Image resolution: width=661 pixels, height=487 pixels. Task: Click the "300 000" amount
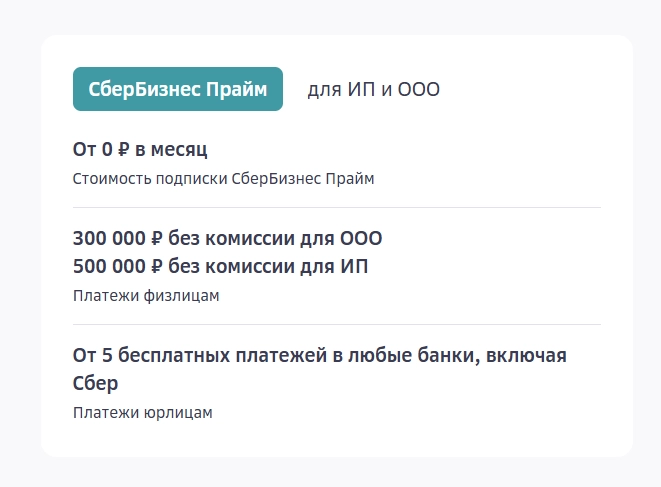[108, 239]
